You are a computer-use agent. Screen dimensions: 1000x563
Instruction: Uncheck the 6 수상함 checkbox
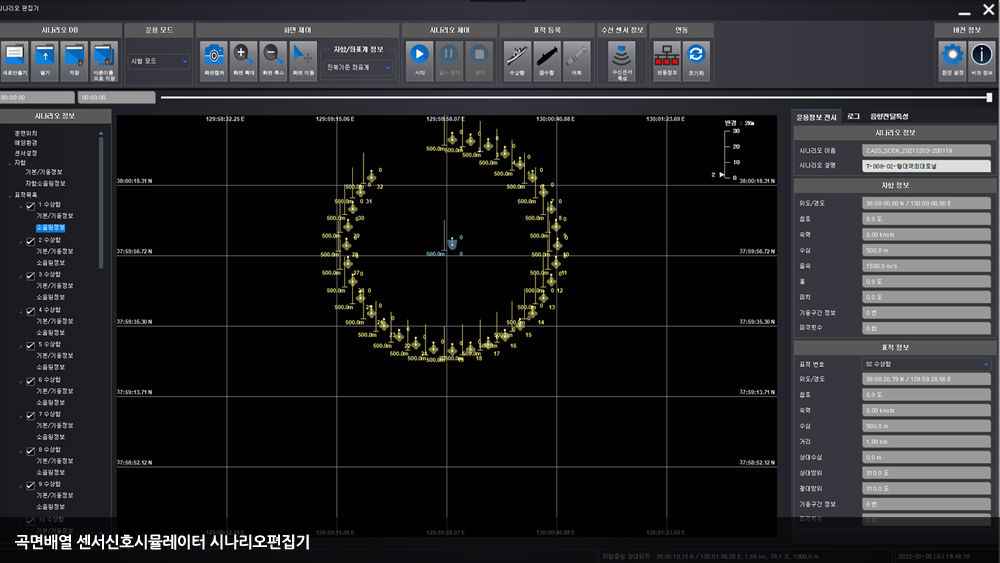30,381
